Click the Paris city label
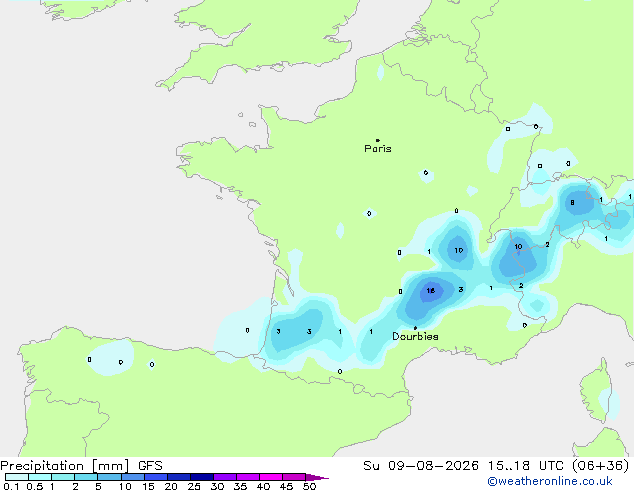The height and width of the screenshot is (490, 634). (378, 149)
